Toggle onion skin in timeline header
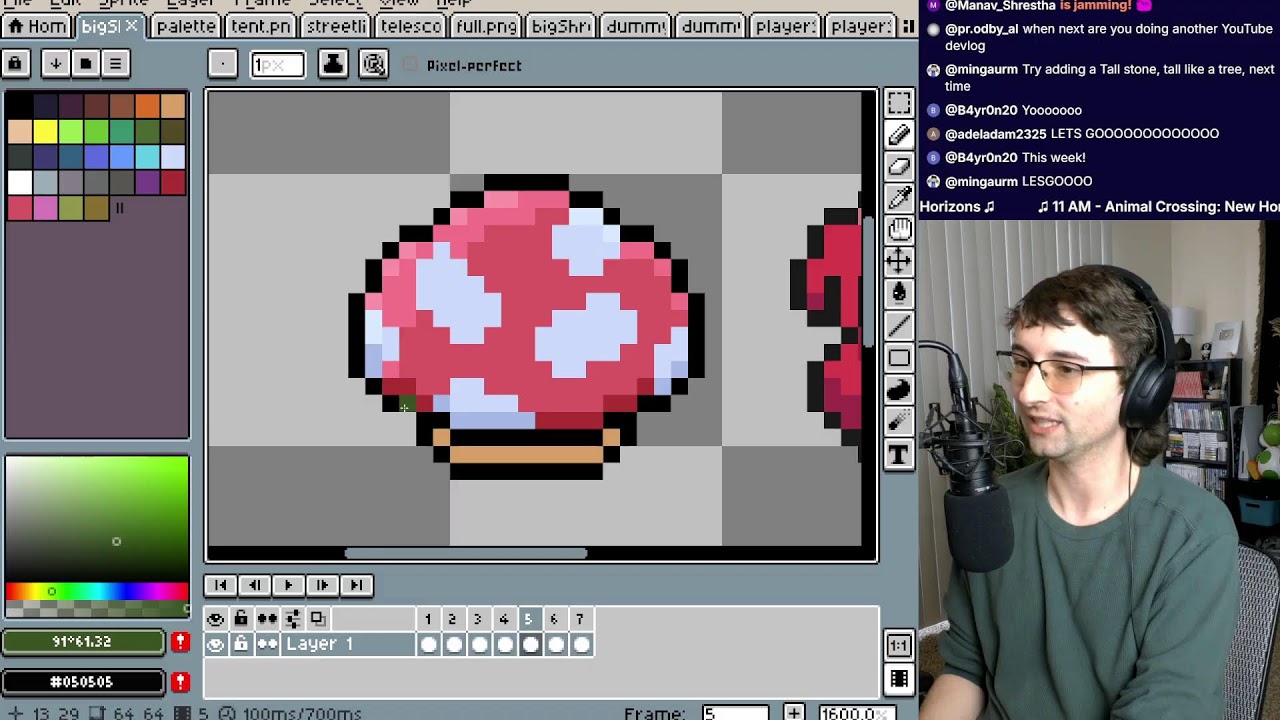1280x720 pixels. (x=318, y=619)
